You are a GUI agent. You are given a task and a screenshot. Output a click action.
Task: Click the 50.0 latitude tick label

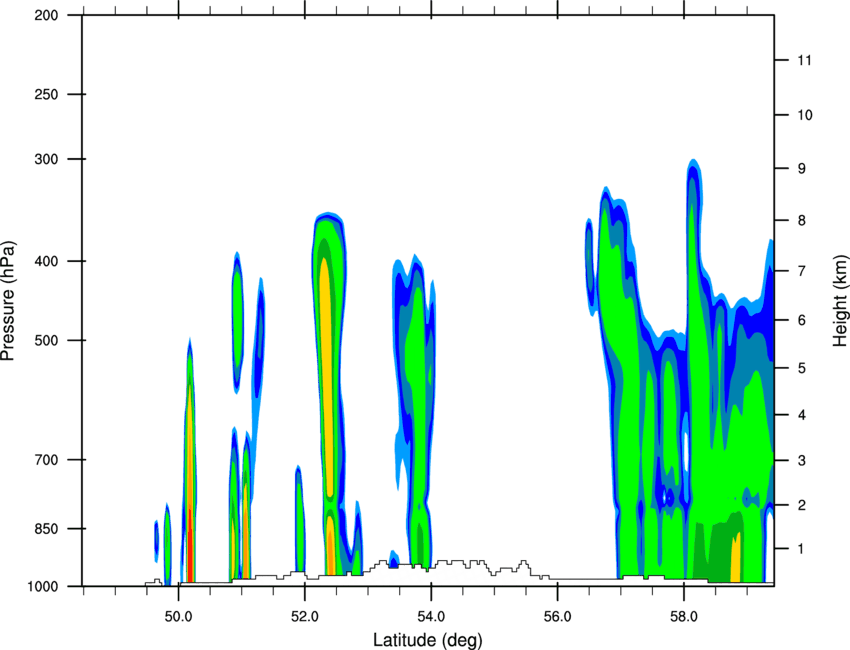pos(178,616)
